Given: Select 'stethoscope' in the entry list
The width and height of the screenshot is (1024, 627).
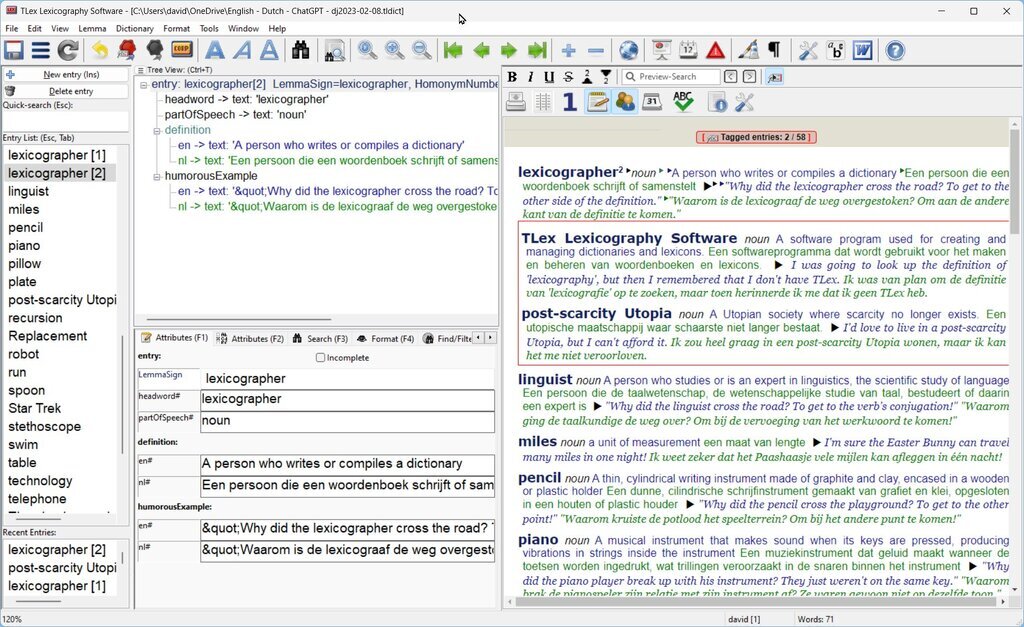Looking at the screenshot, I should click(44, 426).
